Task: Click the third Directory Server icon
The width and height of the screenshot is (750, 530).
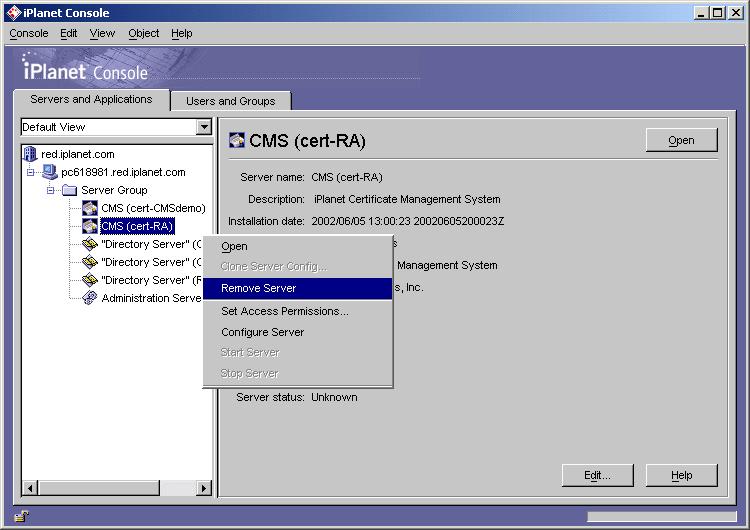Action: click(x=89, y=280)
